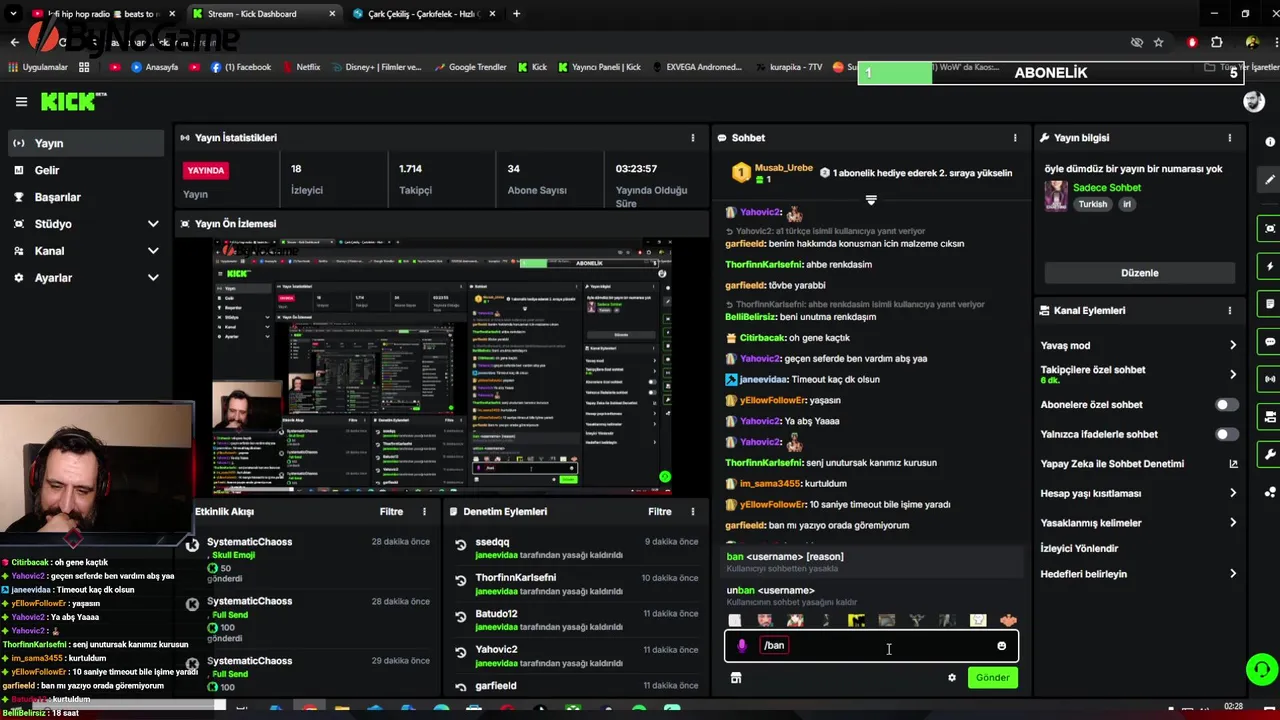Open Yapay Zeka ile Sohbet Denetimi external link
Screen dimensions: 1280x720
tap(1233, 464)
